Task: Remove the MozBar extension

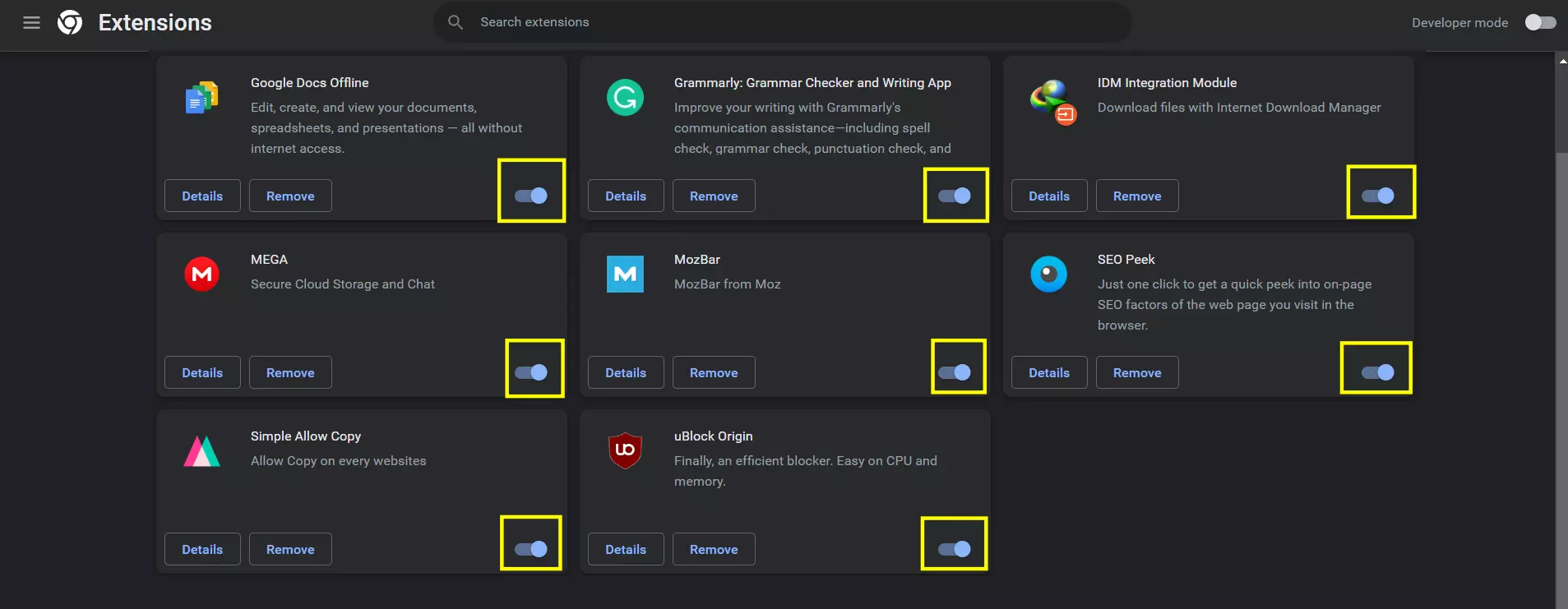Action: (714, 372)
